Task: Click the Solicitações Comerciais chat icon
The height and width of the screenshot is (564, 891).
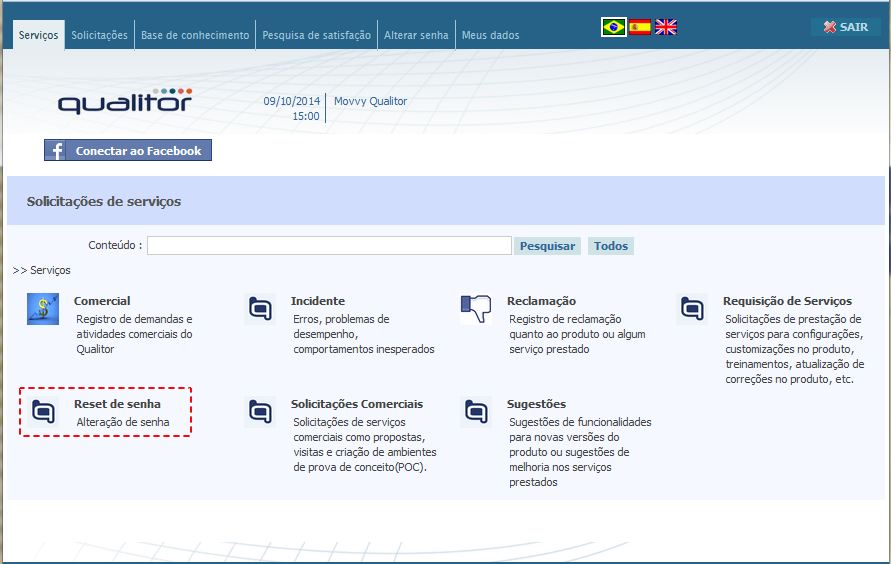Action: (260, 412)
